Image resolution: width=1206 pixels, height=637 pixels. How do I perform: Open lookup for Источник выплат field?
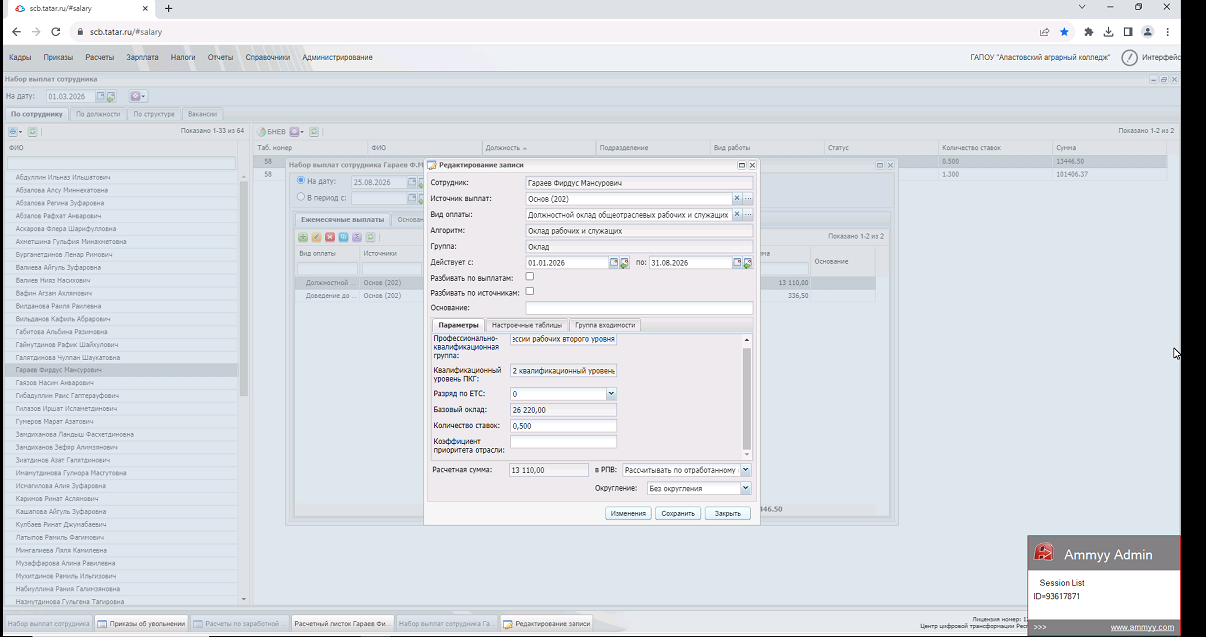tap(748, 199)
